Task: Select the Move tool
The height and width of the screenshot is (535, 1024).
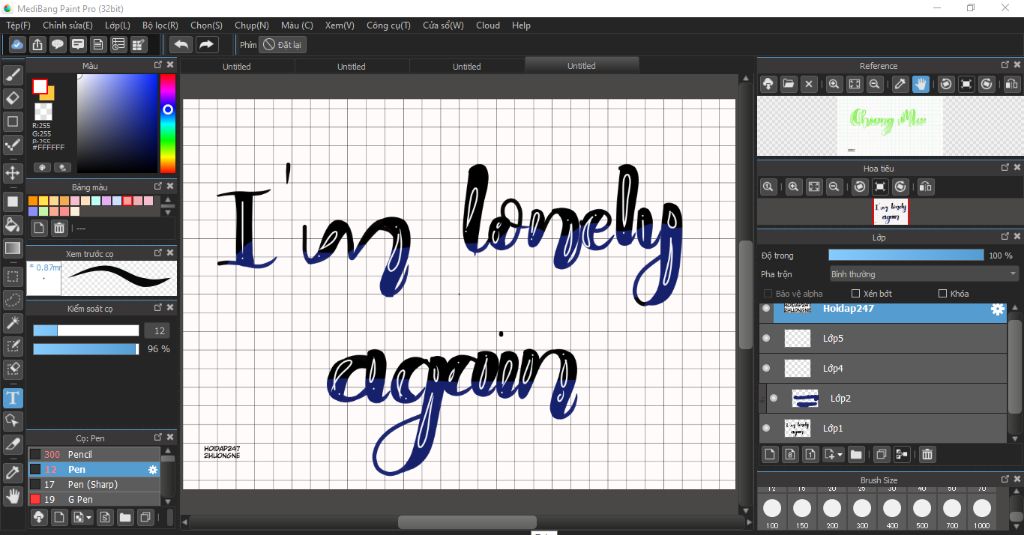Action: [x=12, y=173]
